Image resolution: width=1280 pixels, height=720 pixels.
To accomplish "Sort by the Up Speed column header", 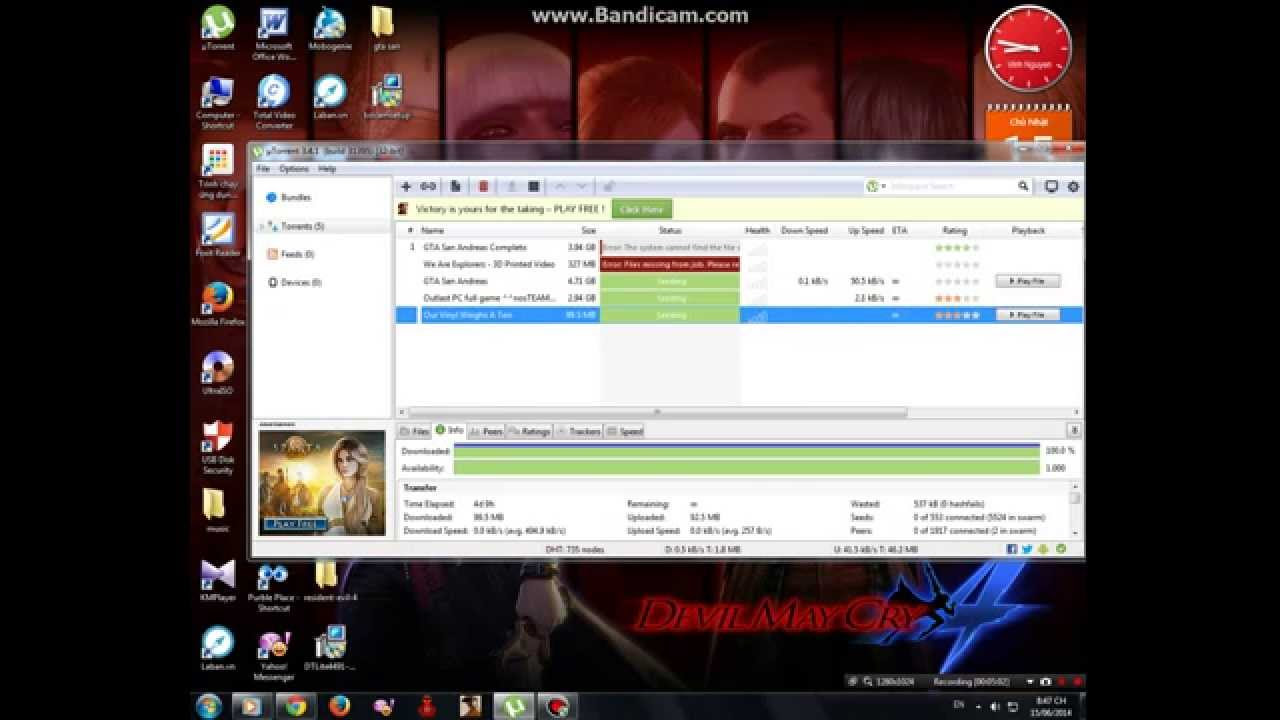I will pyautogui.click(x=865, y=231).
